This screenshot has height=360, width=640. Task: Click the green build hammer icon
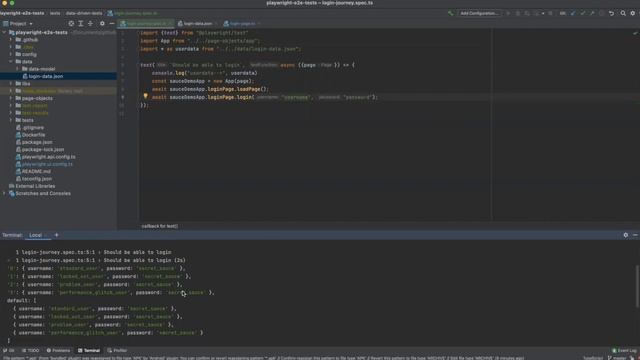click(450, 13)
